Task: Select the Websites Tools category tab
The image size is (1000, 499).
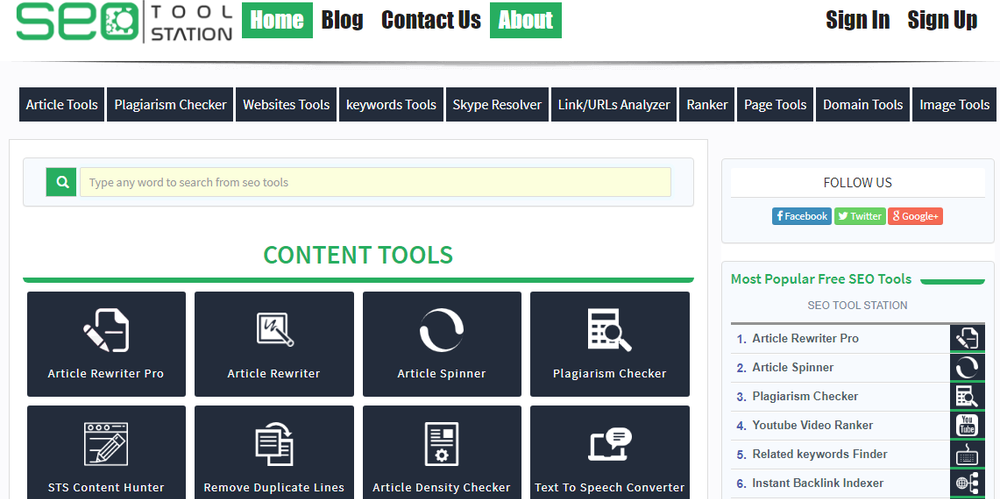Action: [x=286, y=105]
